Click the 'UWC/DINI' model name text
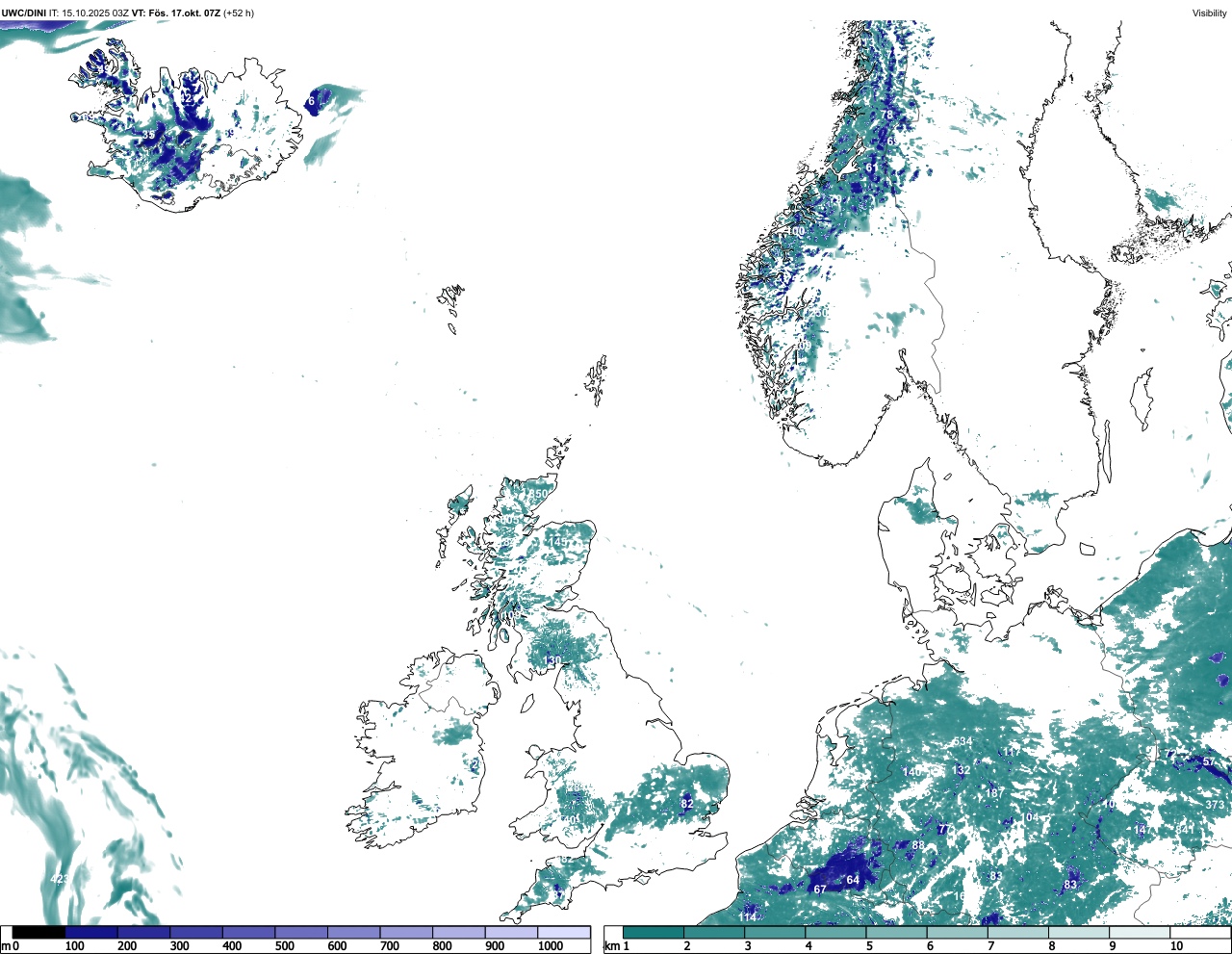Screen dimensions: 1232x954 click(24, 13)
